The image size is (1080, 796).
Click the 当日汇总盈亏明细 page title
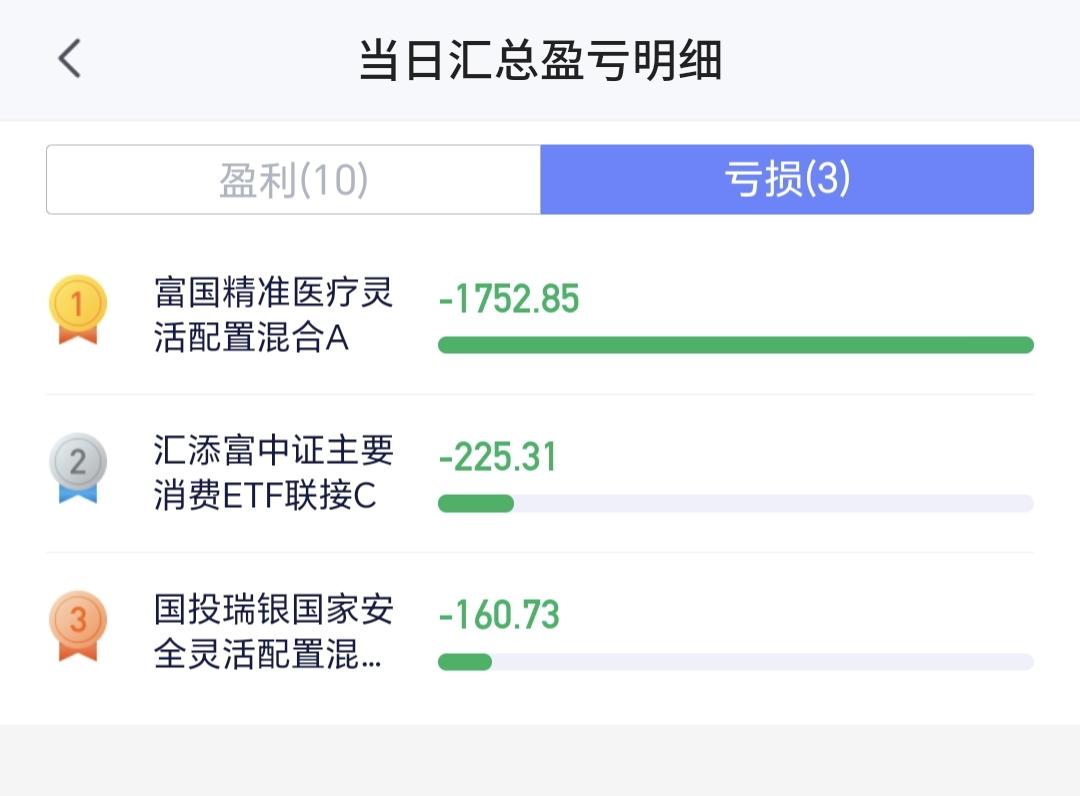click(540, 60)
